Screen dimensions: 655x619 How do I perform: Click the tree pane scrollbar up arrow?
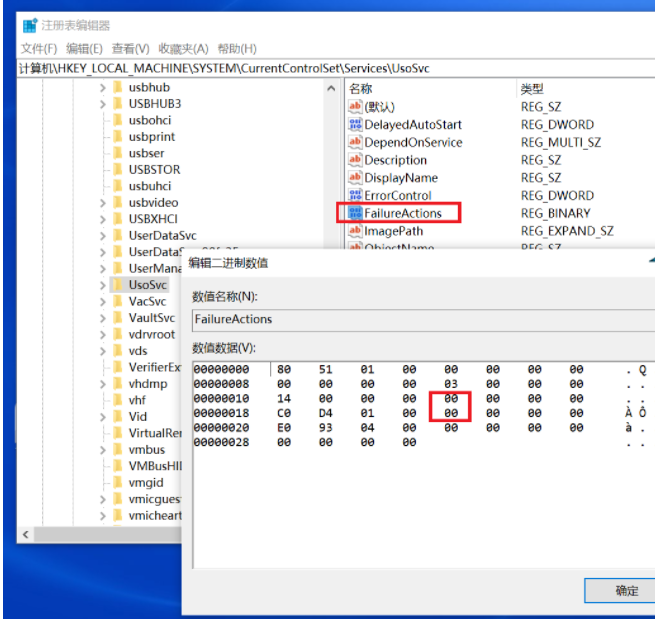(x=332, y=88)
